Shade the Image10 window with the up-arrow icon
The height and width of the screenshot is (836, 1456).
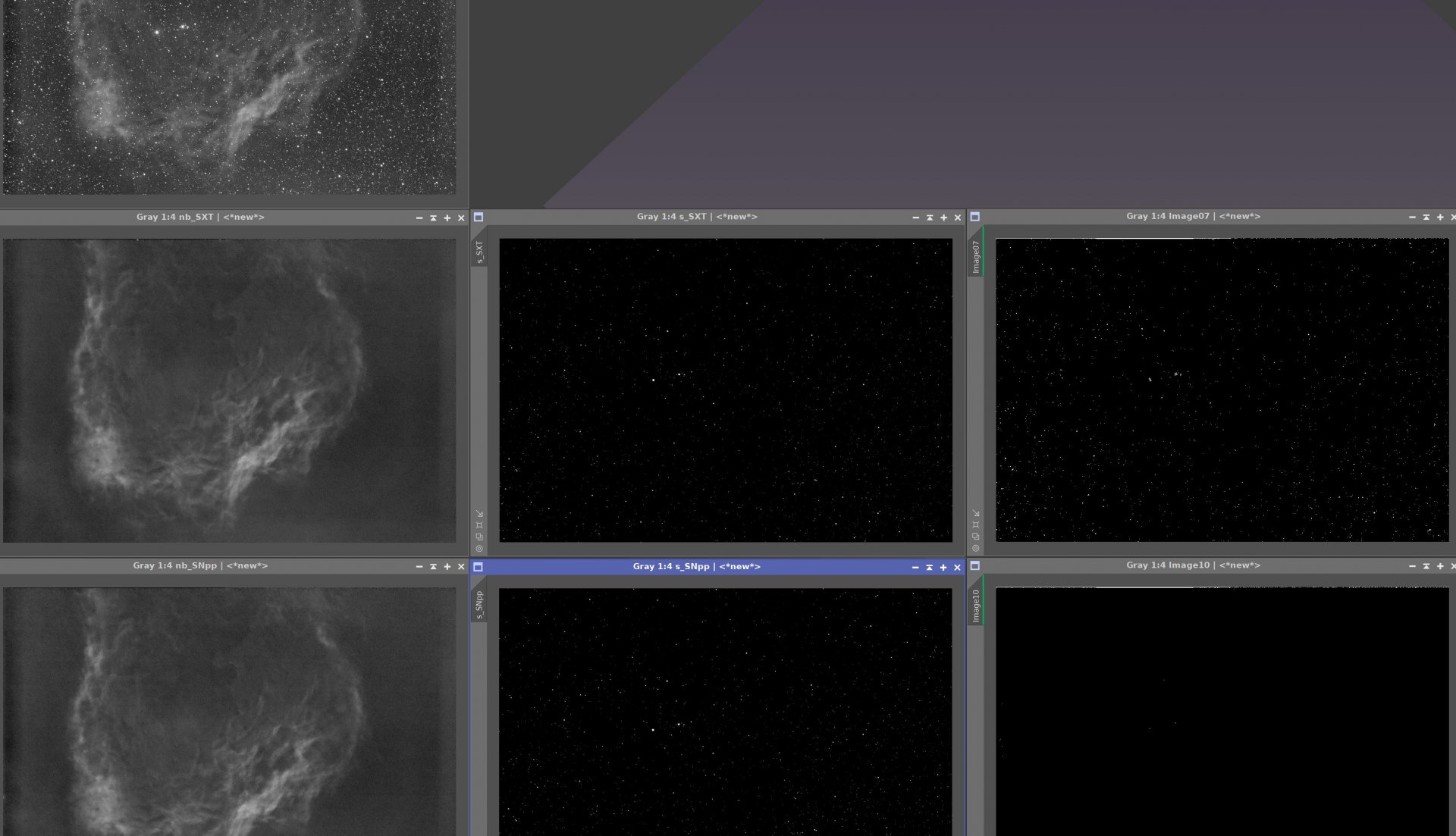1426,566
